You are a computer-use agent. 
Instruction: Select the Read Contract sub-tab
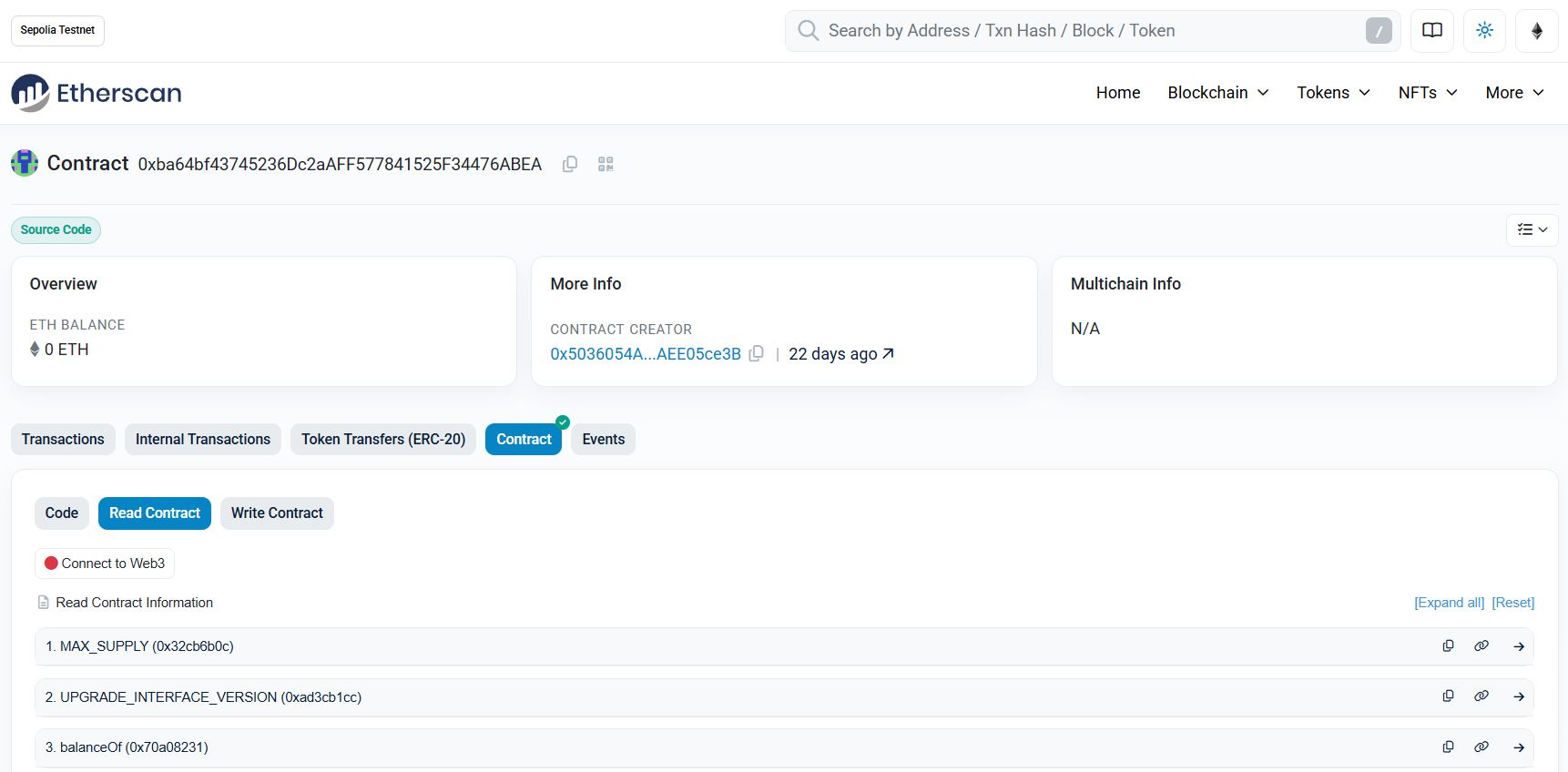click(155, 513)
